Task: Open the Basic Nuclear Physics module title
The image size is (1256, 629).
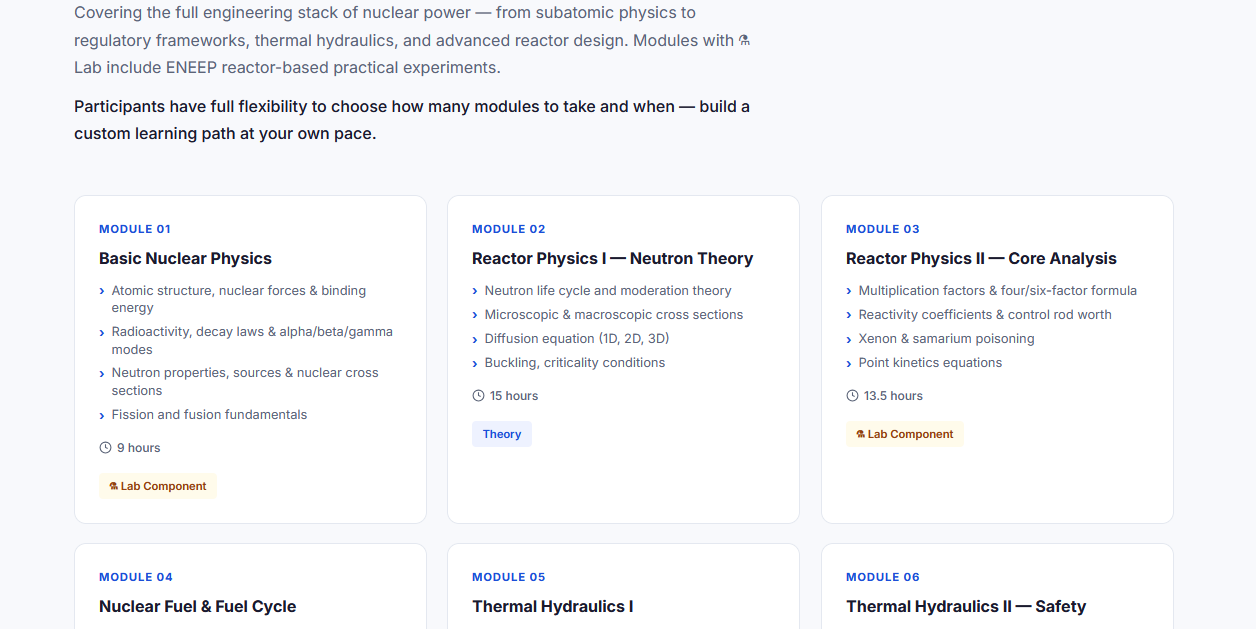Action: coord(185,258)
